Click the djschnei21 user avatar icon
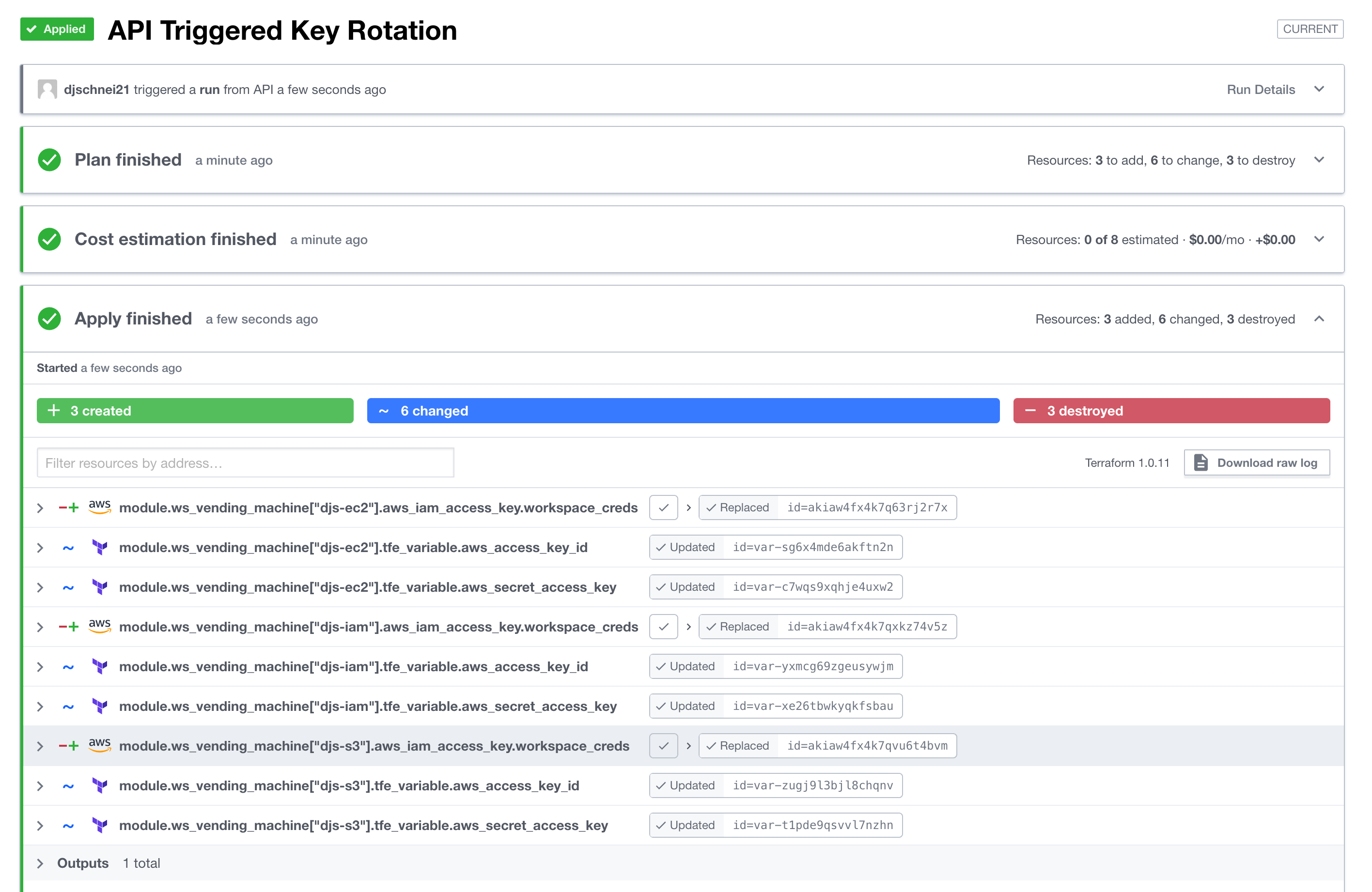Image resolution: width=1372 pixels, height=892 pixels. pos(47,89)
